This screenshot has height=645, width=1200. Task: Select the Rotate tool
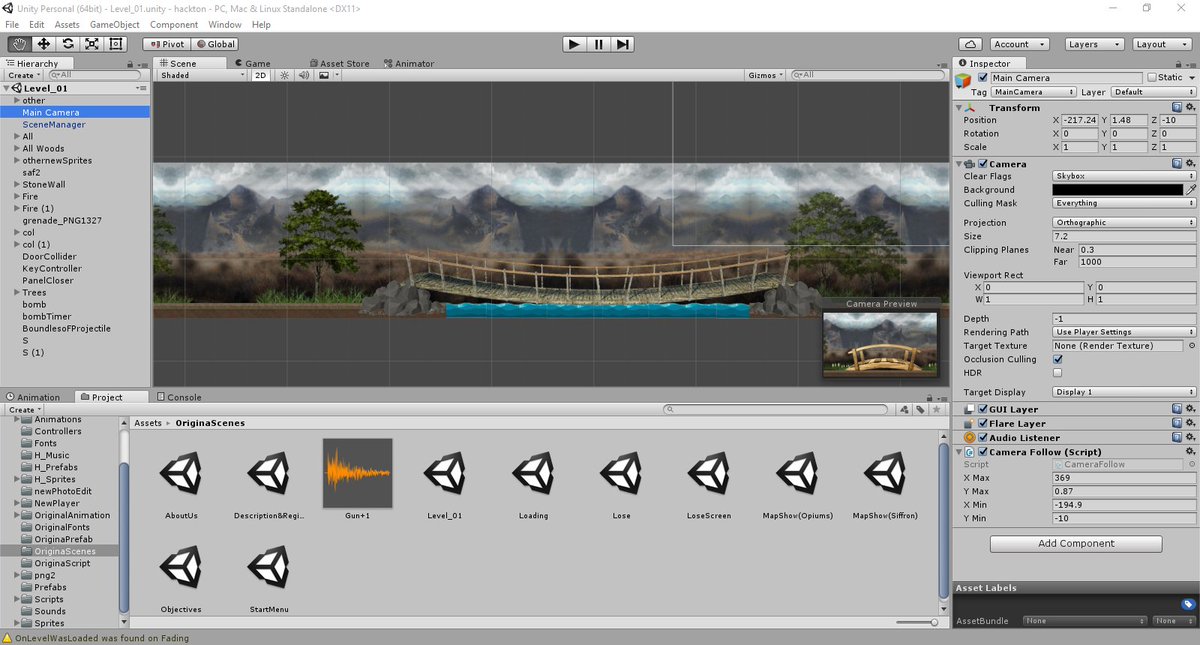click(68, 44)
